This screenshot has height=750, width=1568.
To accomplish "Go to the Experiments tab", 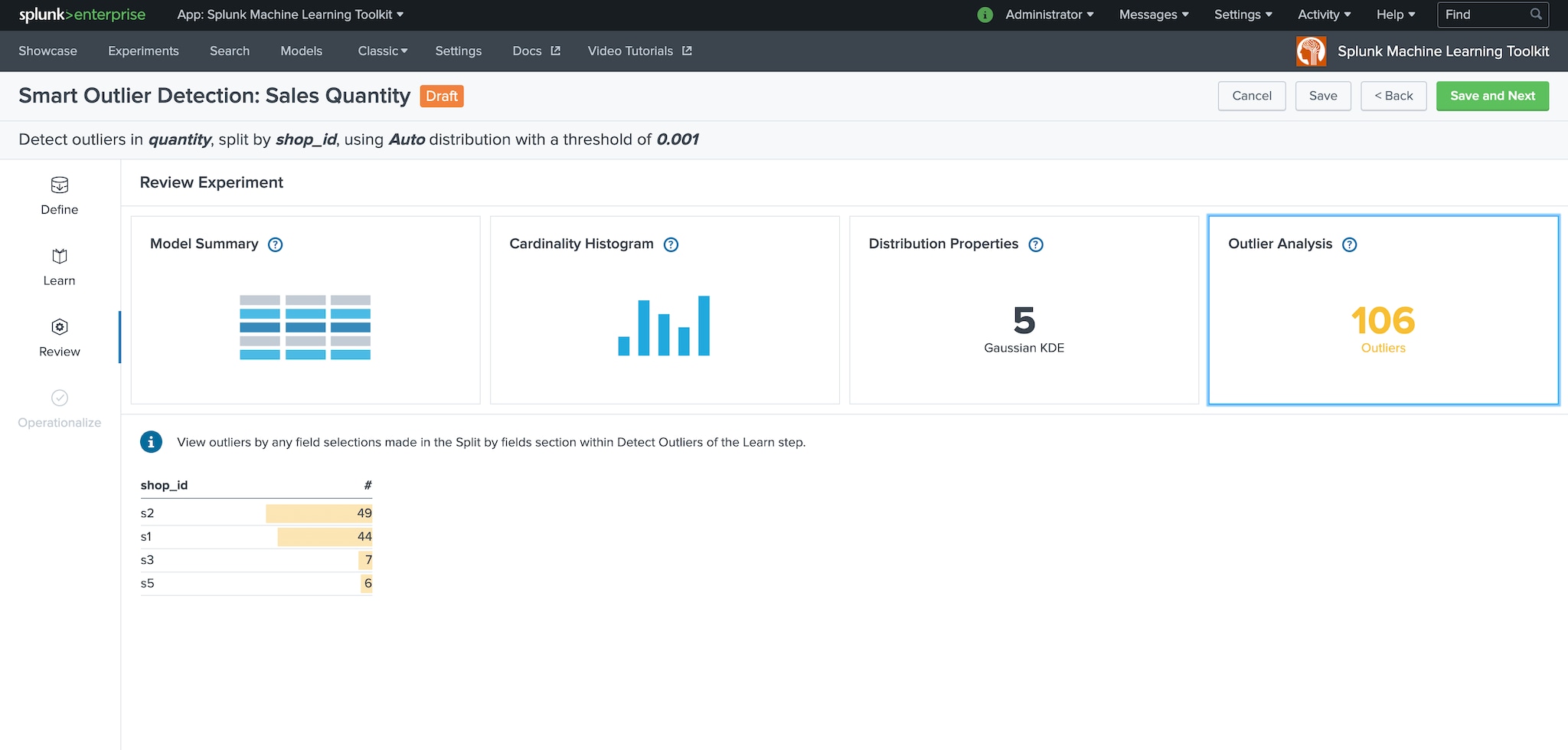I will (143, 51).
